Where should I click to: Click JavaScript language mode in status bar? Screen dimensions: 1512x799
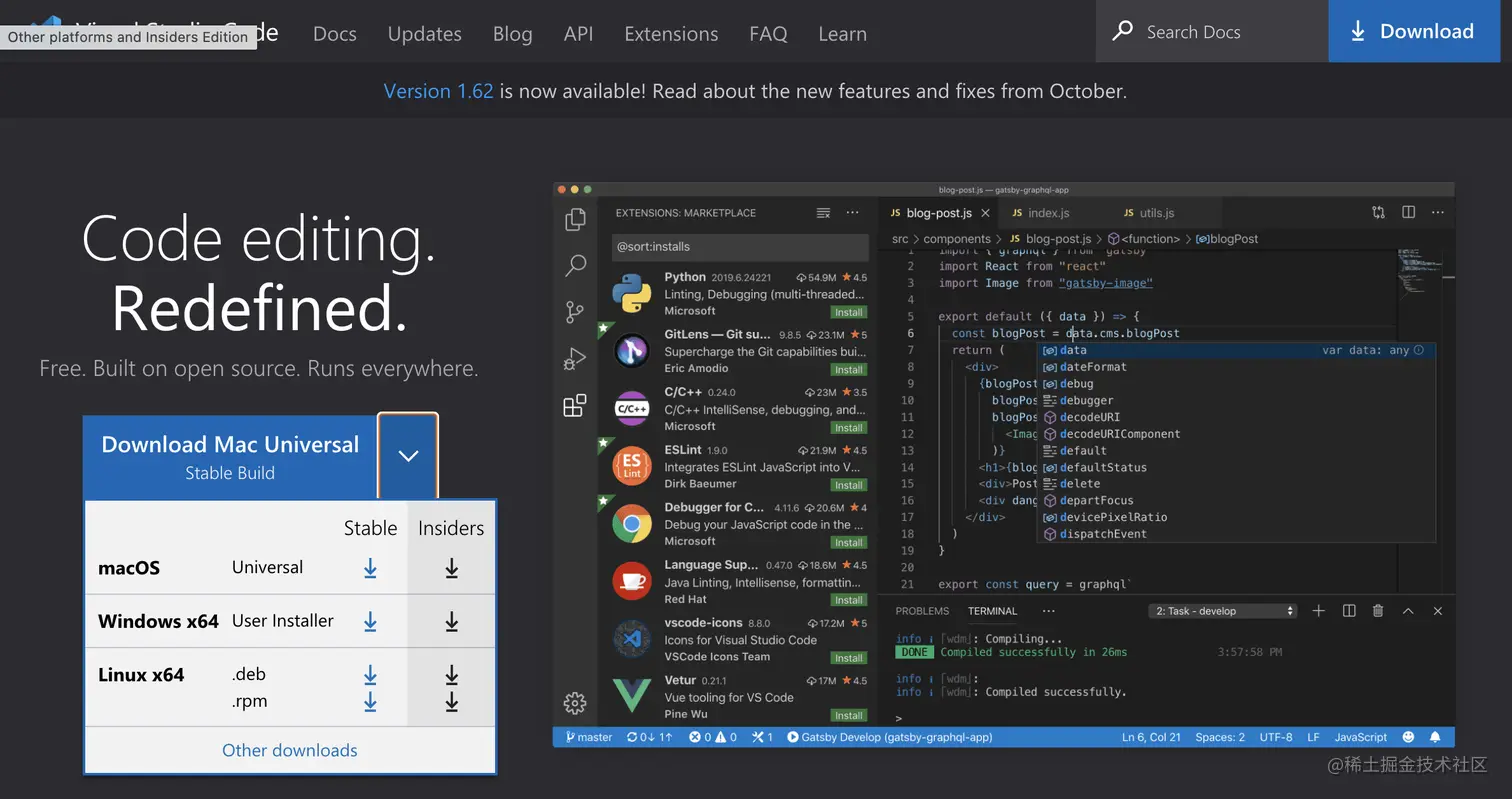click(1360, 737)
